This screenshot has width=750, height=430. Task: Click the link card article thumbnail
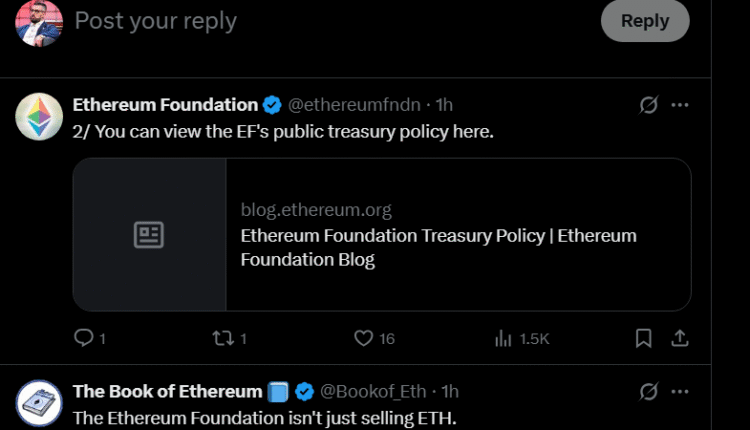149,235
